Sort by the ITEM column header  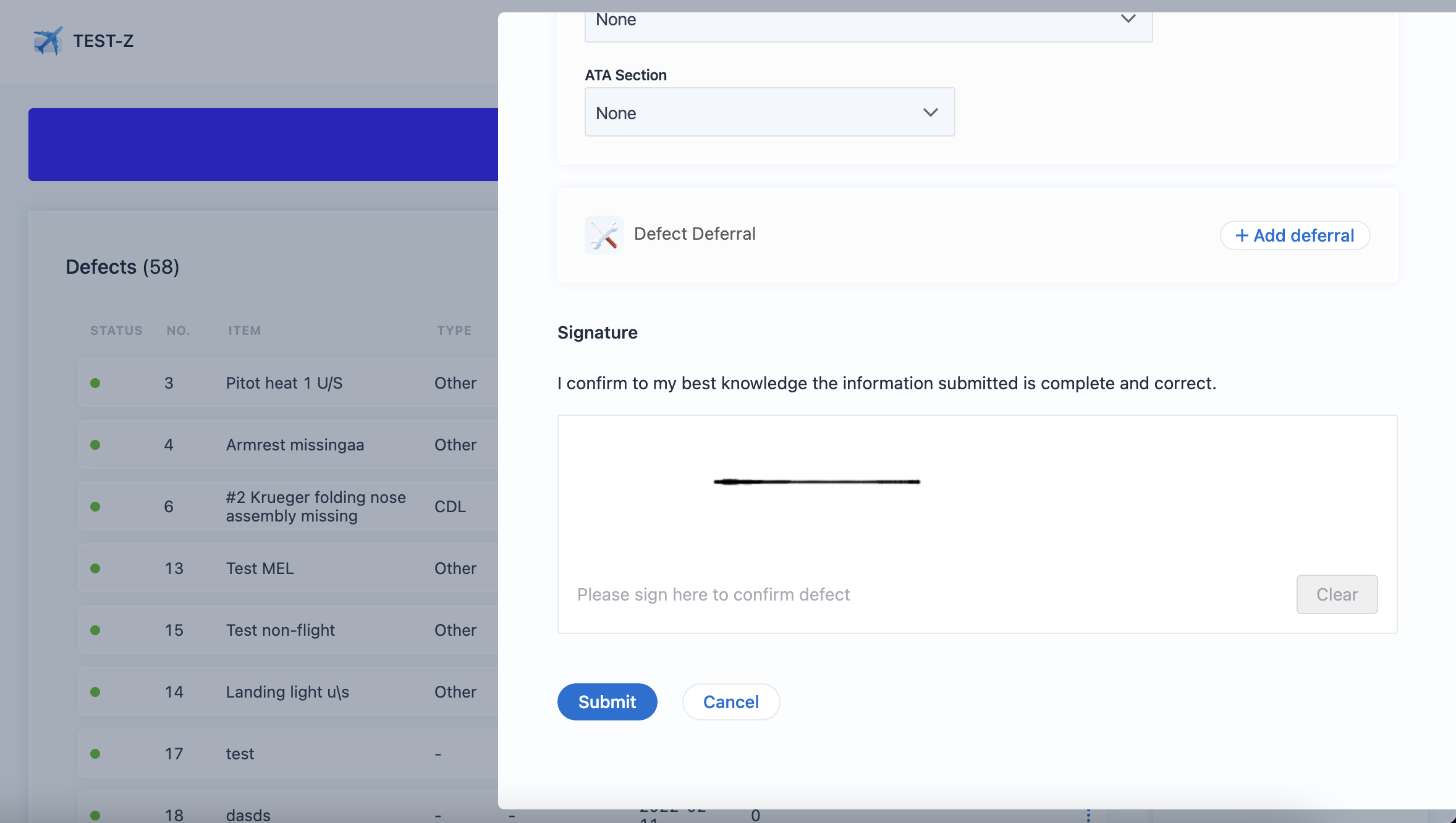(x=244, y=331)
